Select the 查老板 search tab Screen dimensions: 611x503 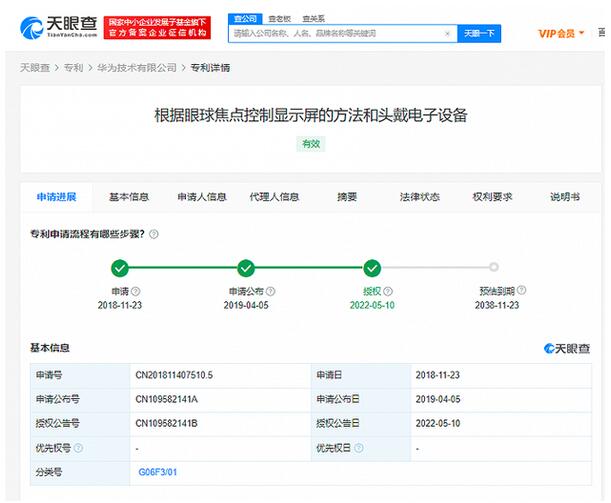(x=279, y=19)
